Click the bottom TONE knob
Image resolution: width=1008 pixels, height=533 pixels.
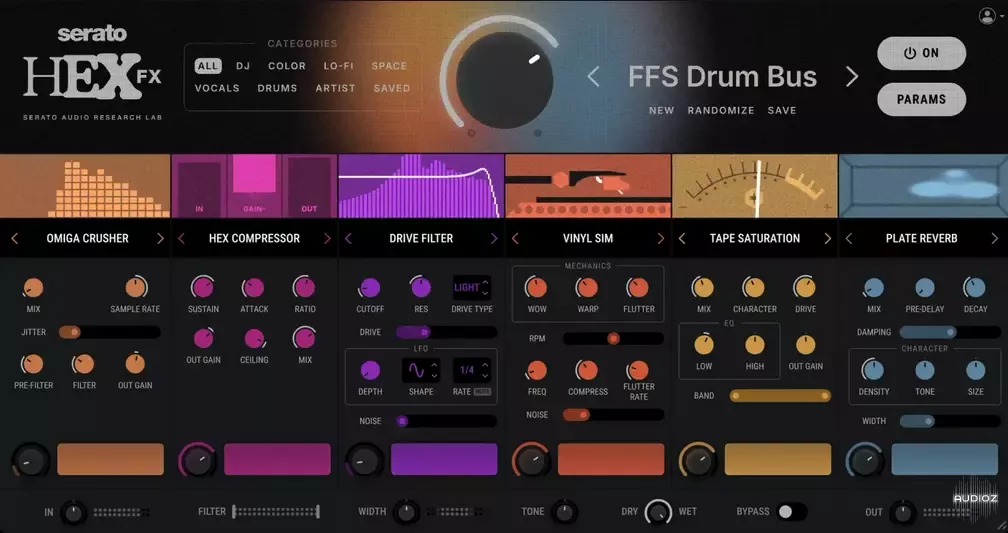[x=564, y=512]
